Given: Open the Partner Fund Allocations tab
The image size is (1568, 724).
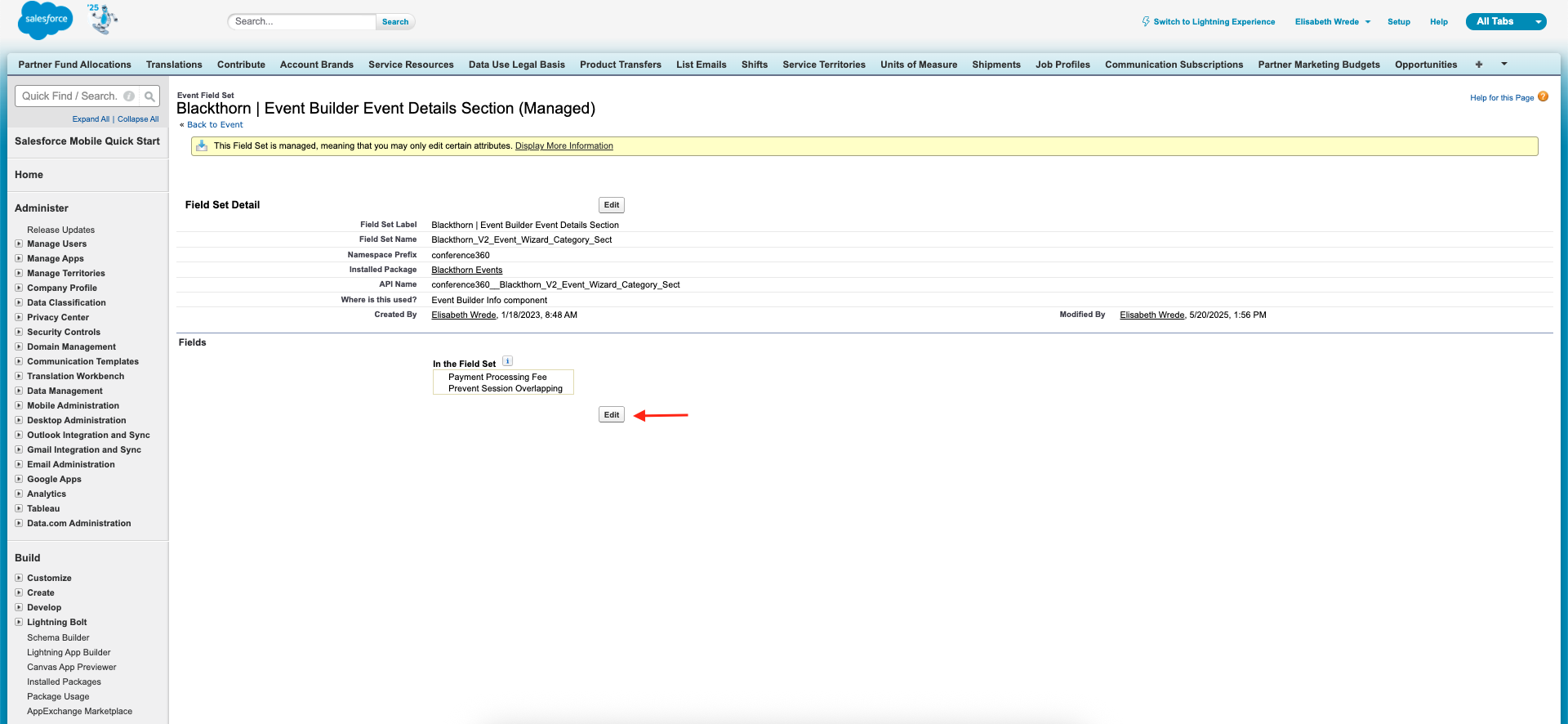Looking at the screenshot, I should (74, 65).
